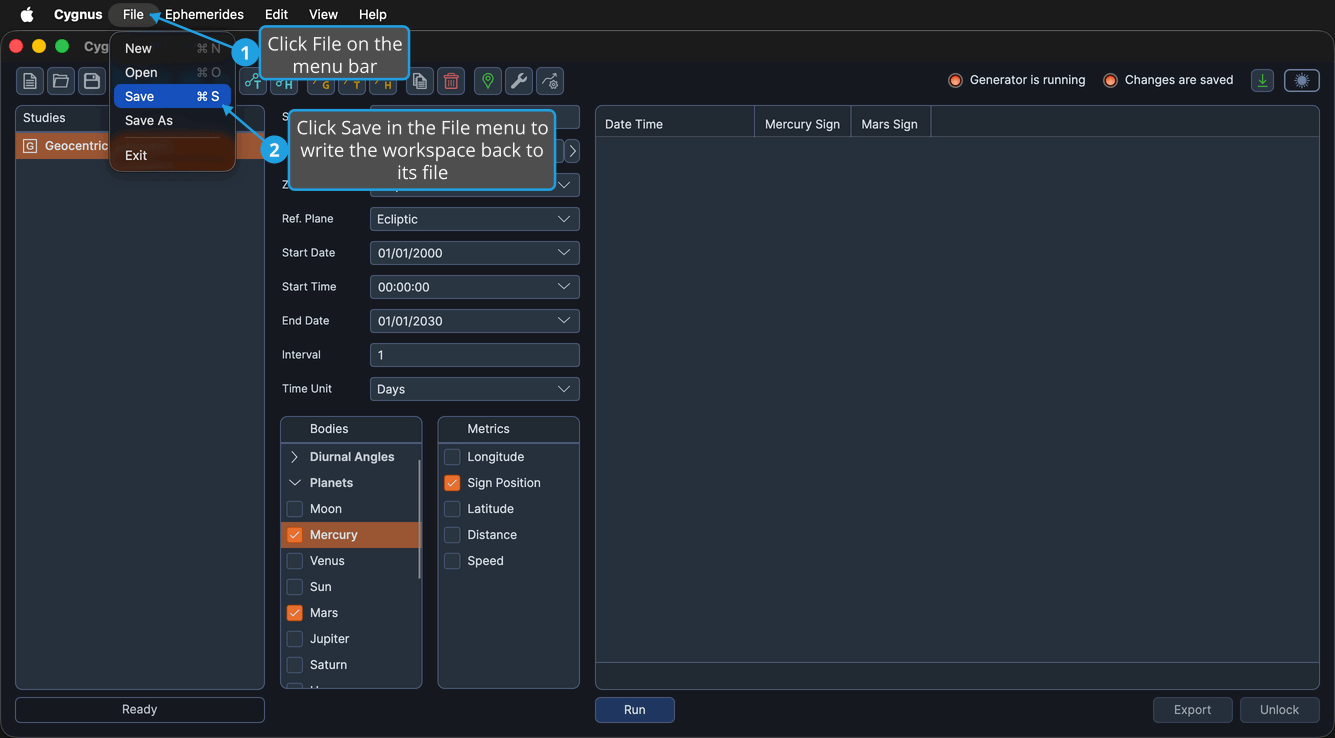This screenshot has width=1335, height=738.
Task: Click the green download arrow icon
Action: (1263, 81)
